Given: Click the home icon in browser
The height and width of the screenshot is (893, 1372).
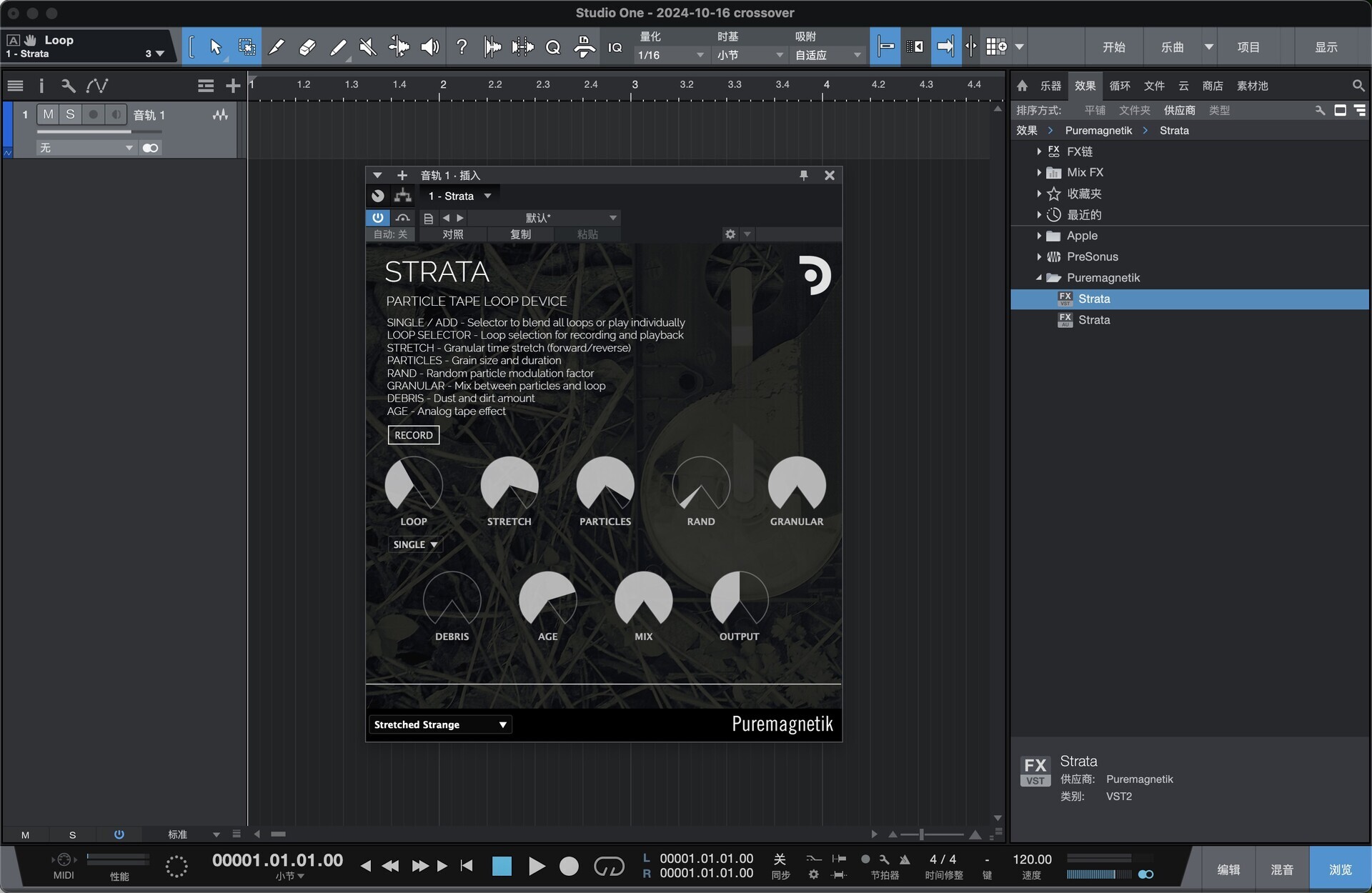Looking at the screenshot, I should click(1023, 86).
